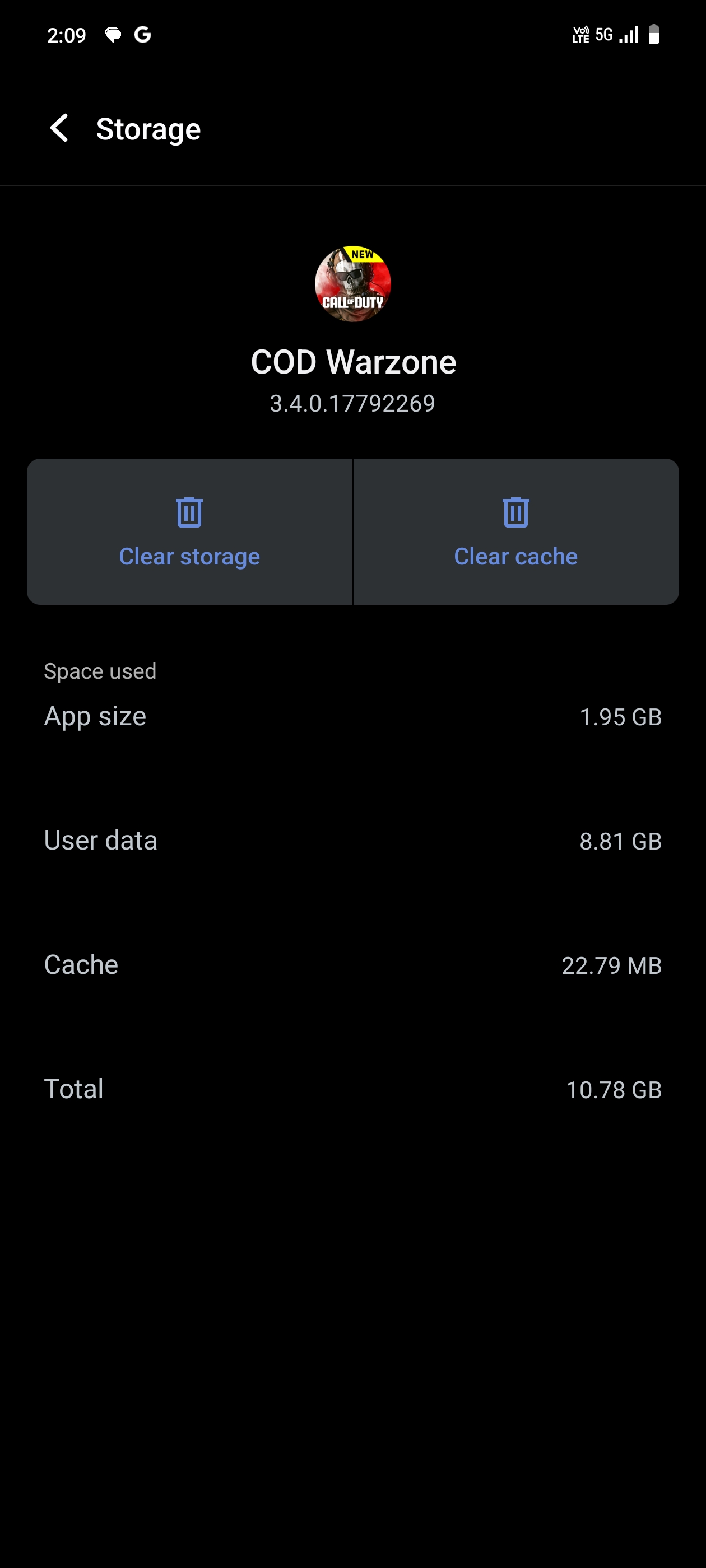Select the App size row

click(x=352, y=716)
